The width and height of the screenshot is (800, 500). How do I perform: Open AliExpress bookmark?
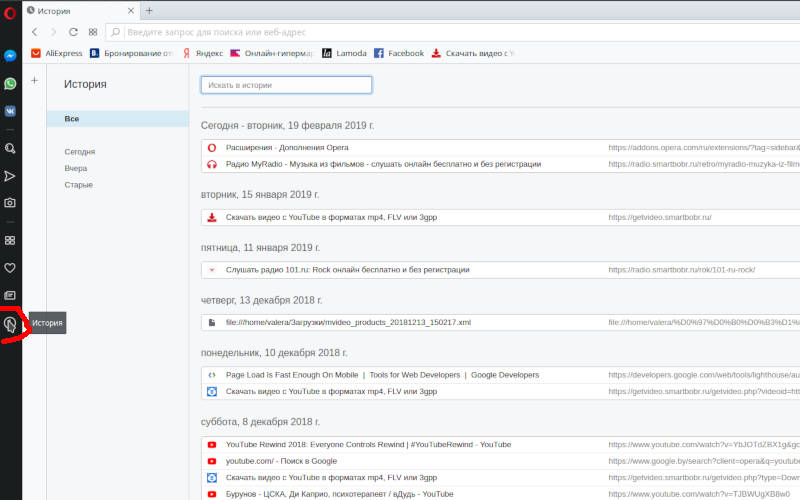(x=57, y=53)
